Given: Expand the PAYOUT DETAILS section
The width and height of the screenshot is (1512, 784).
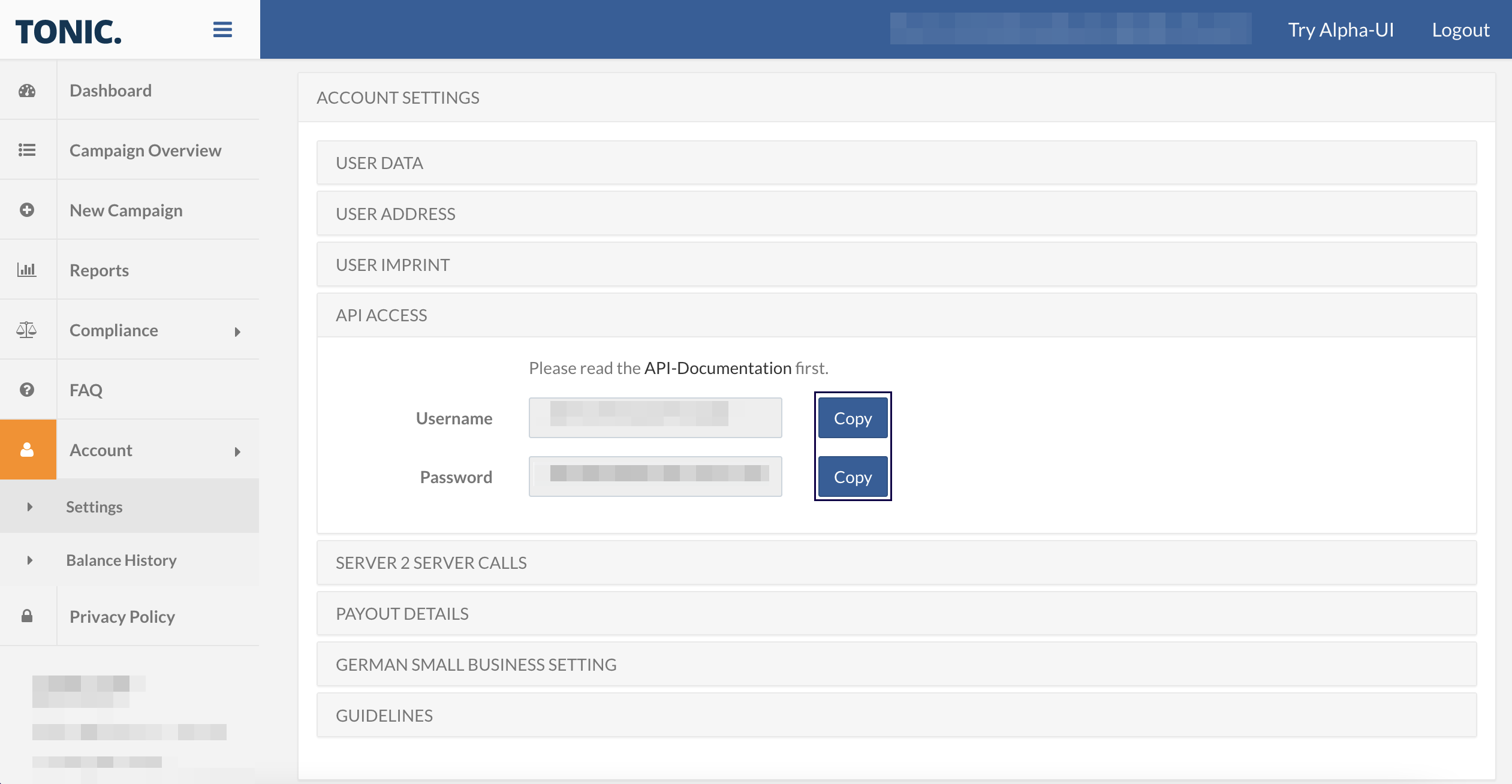Looking at the screenshot, I should coord(896,614).
